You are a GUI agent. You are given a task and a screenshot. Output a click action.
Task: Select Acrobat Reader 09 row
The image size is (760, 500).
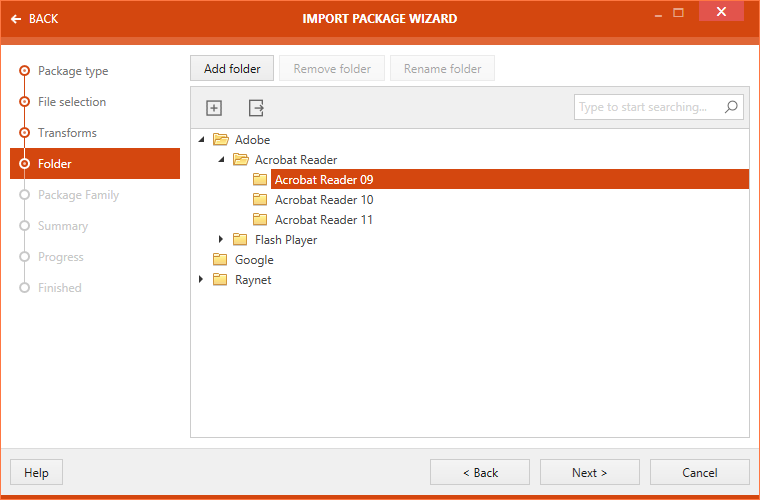pyautogui.click(x=510, y=179)
